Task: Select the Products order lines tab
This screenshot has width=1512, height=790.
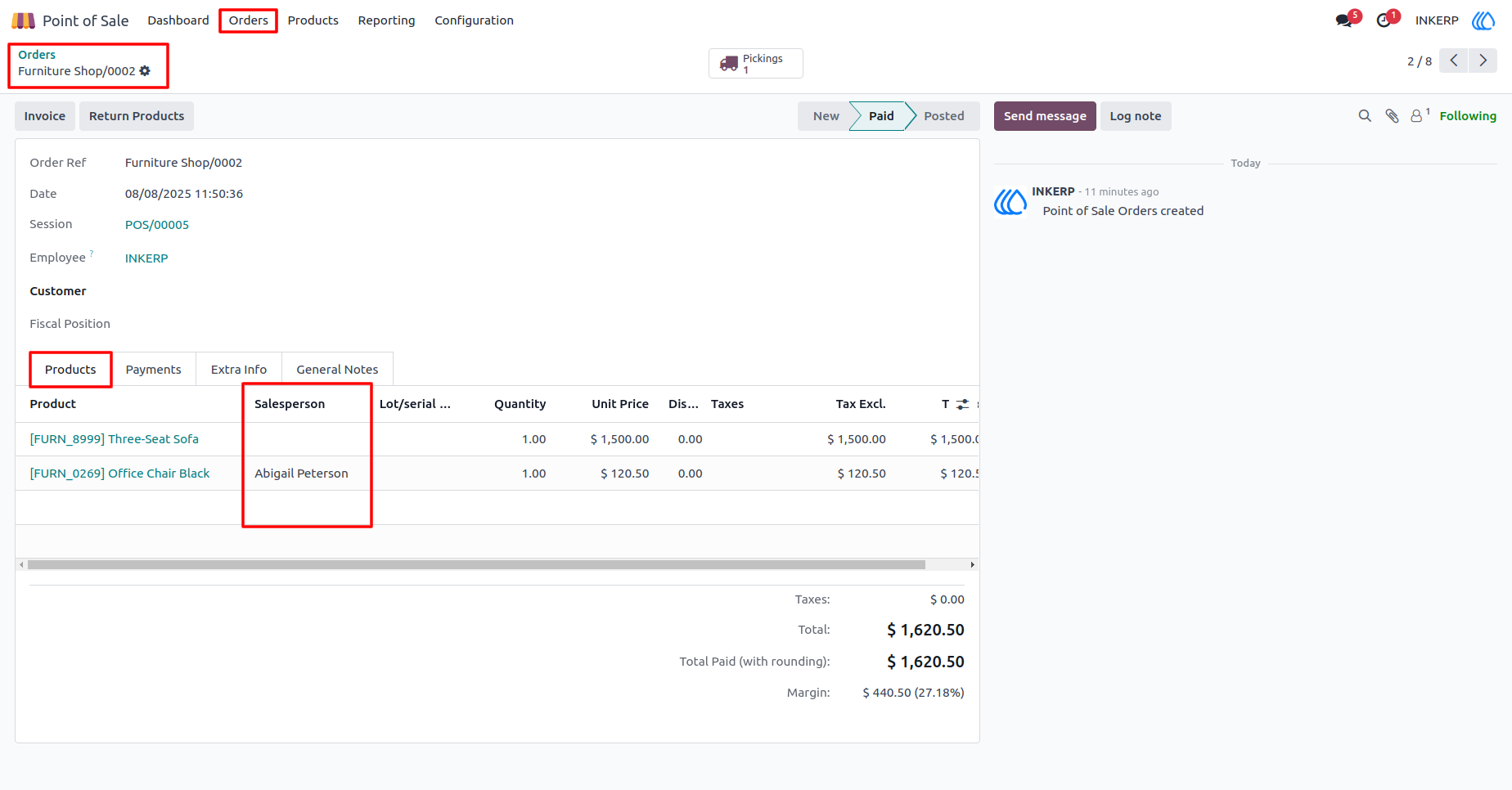Action: [70, 370]
